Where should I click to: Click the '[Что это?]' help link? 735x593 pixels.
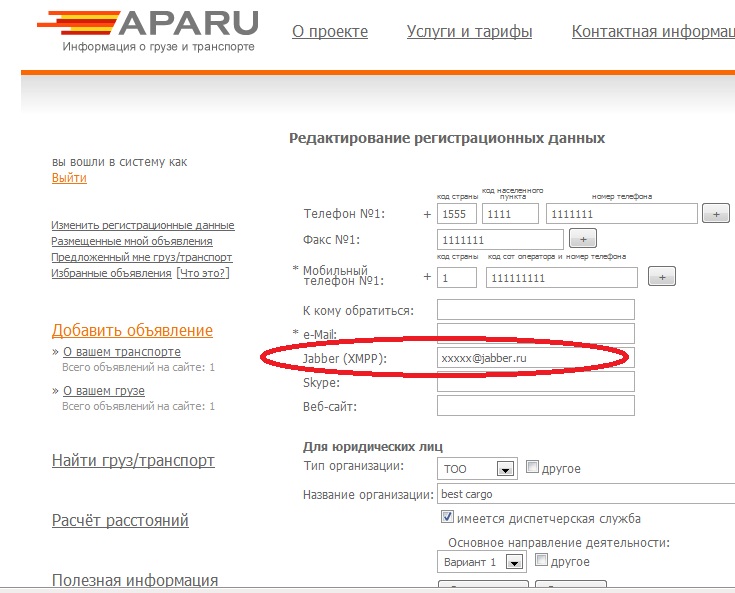click(x=203, y=273)
